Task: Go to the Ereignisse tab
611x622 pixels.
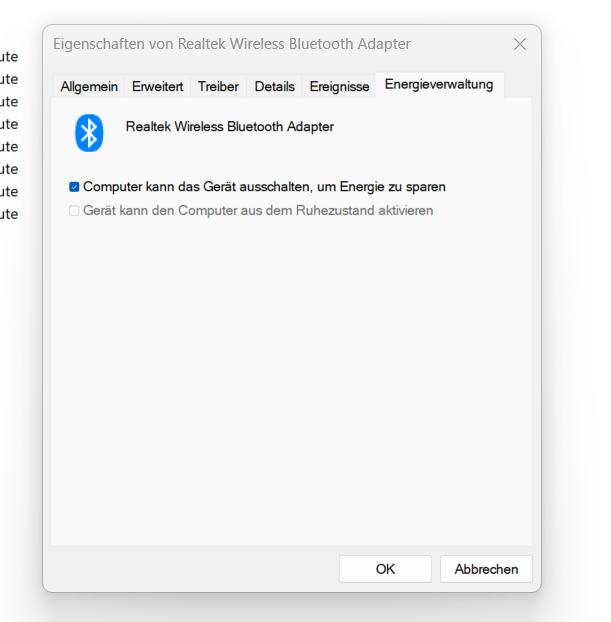Action: [339, 86]
